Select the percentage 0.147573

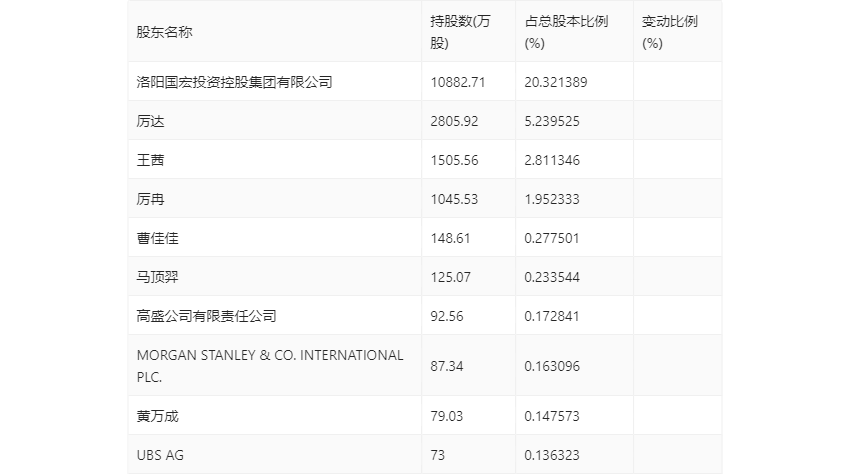(552, 416)
